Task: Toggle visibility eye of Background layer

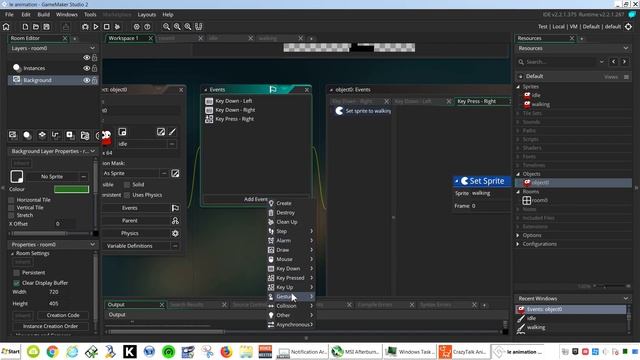Action: coord(87,80)
